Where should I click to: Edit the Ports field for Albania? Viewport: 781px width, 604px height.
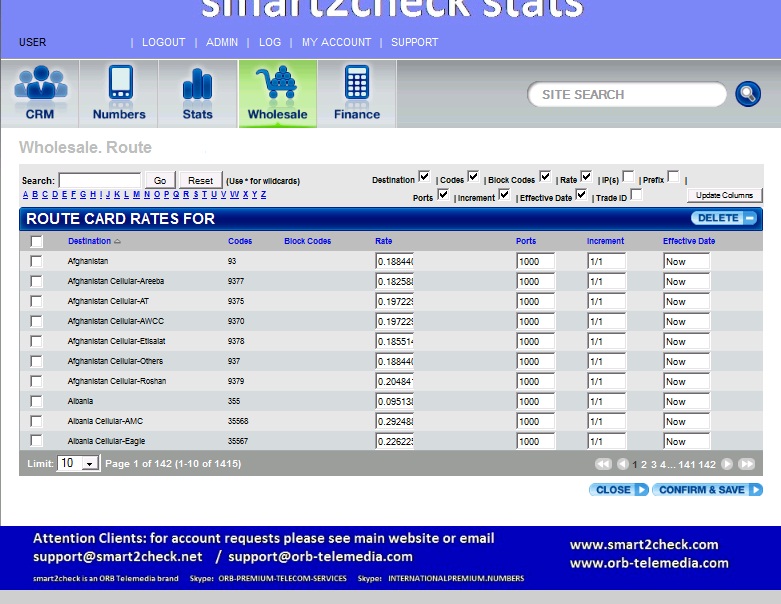(x=535, y=401)
